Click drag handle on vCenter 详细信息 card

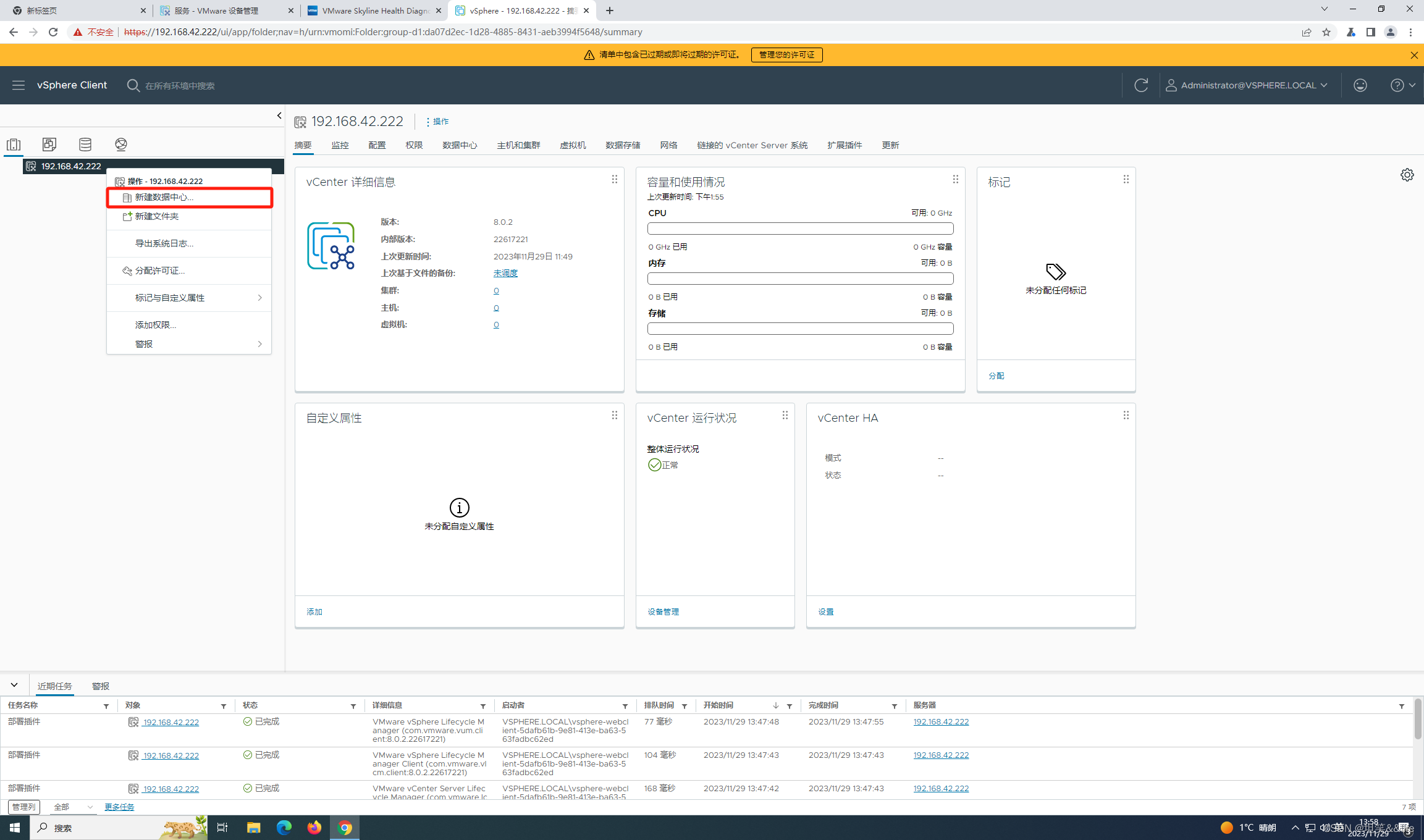614,179
